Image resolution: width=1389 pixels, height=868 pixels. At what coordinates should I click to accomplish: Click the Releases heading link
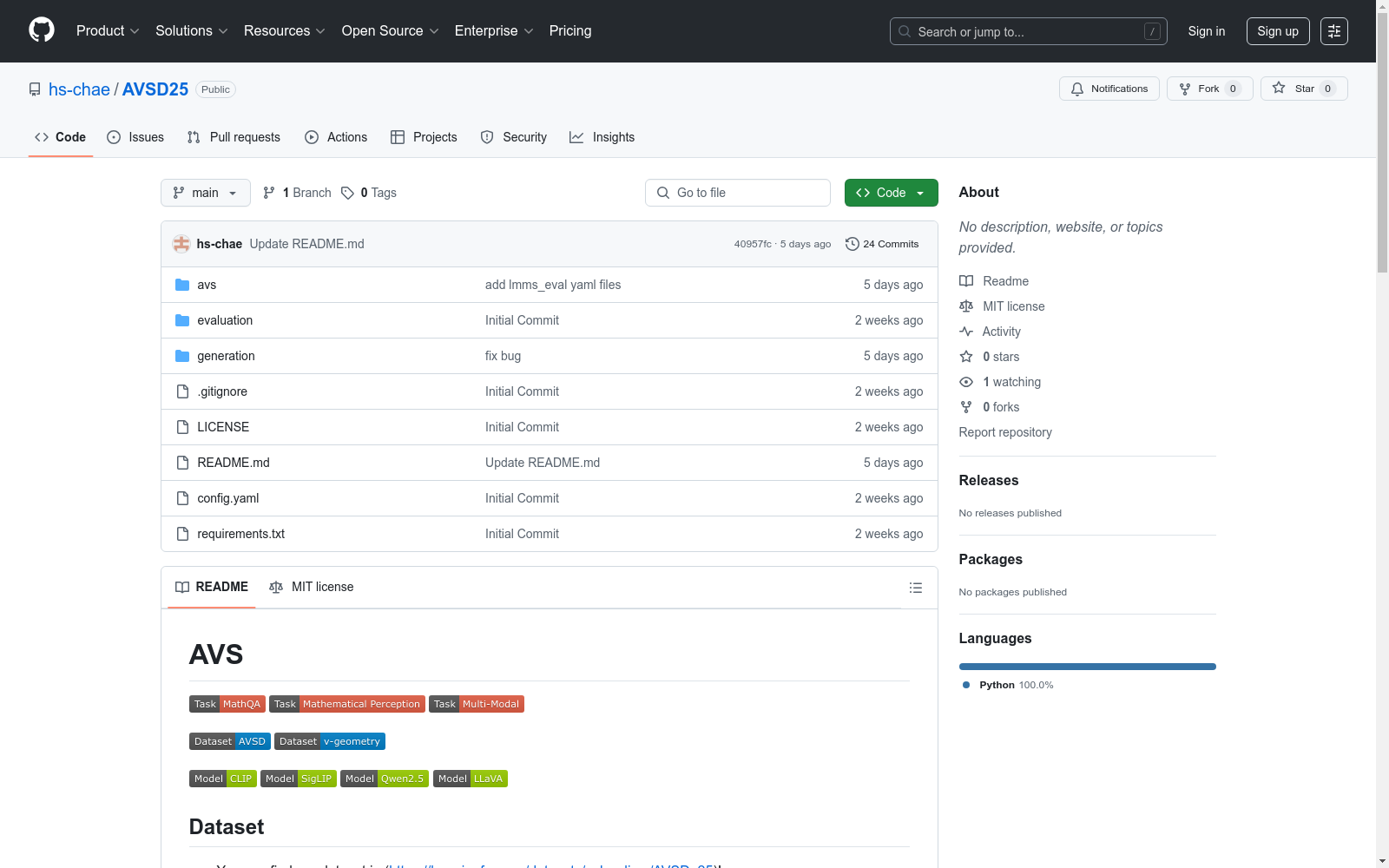989,480
